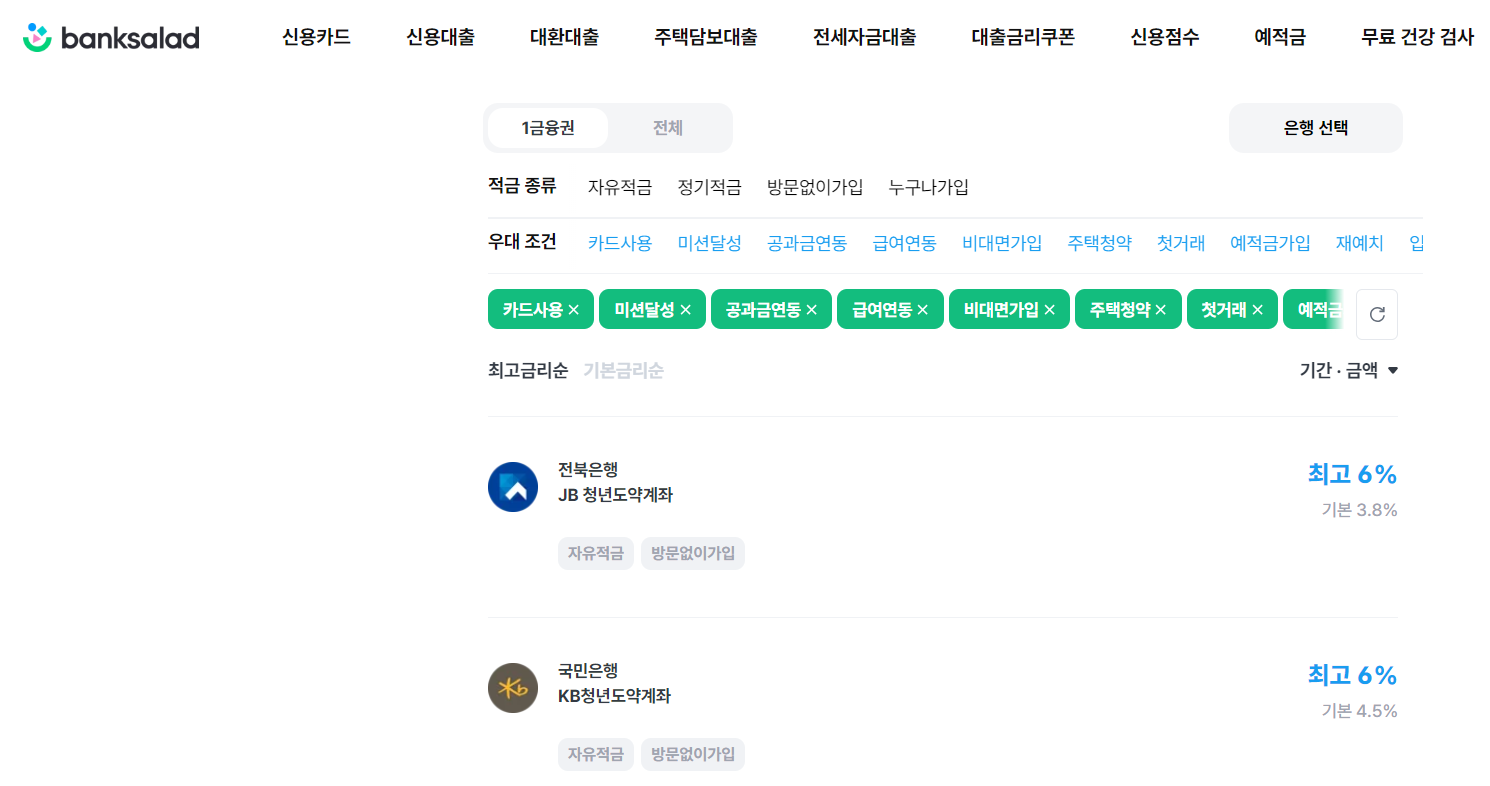Click the 전북은행 bank name
The image size is (1490, 786).
(588, 470)
